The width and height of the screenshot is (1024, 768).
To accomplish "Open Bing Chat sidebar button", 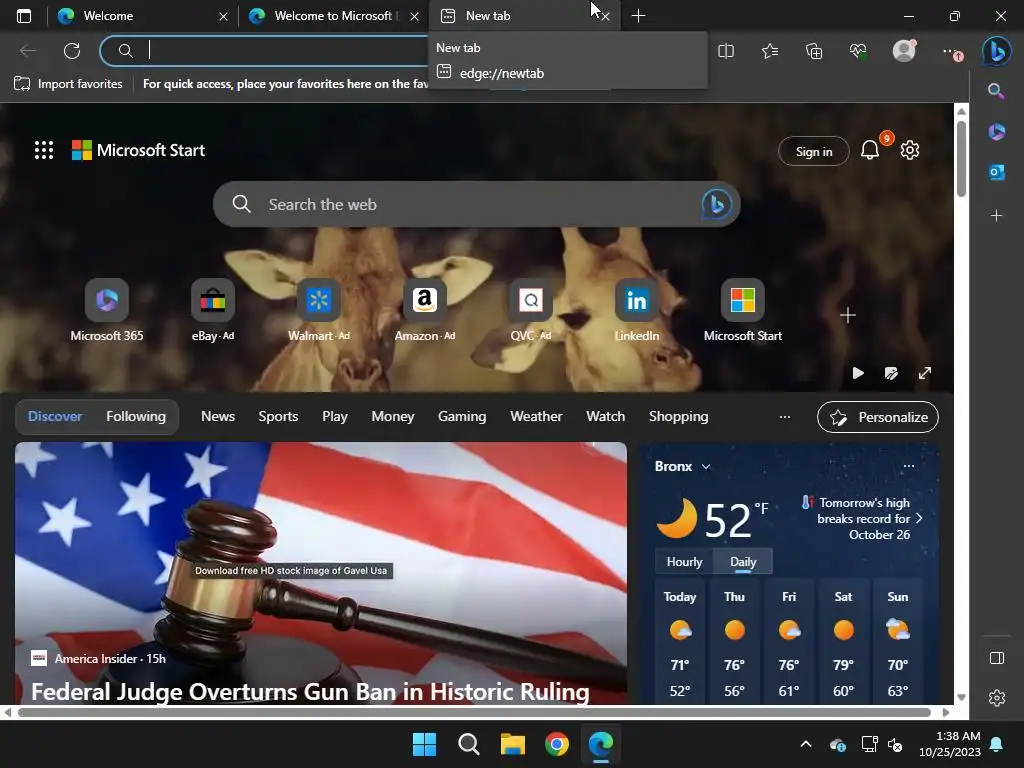I will 996,51.
